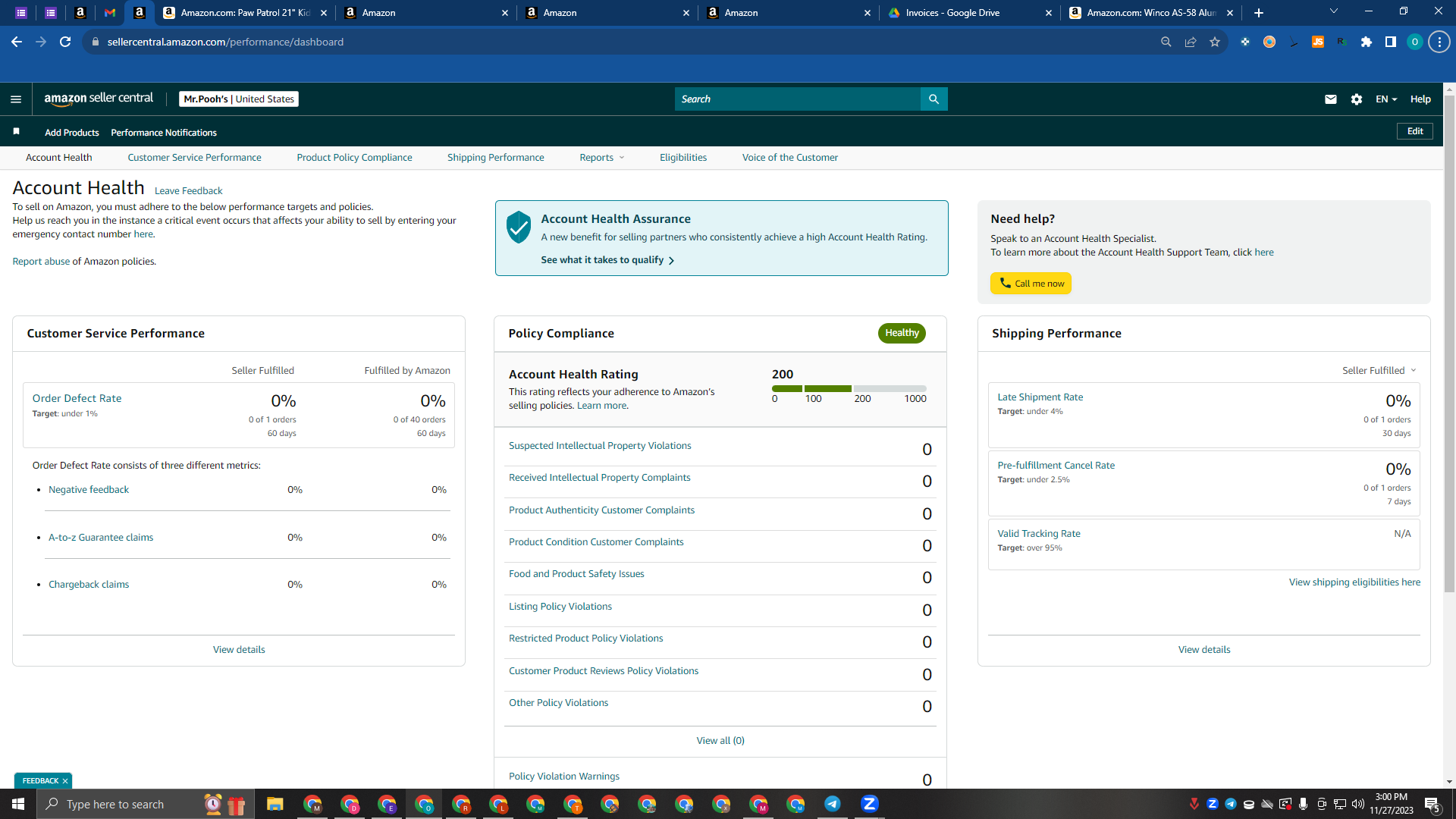Open the Late Shipment Rate link

pyautogui.click(x=1040, y=397)
